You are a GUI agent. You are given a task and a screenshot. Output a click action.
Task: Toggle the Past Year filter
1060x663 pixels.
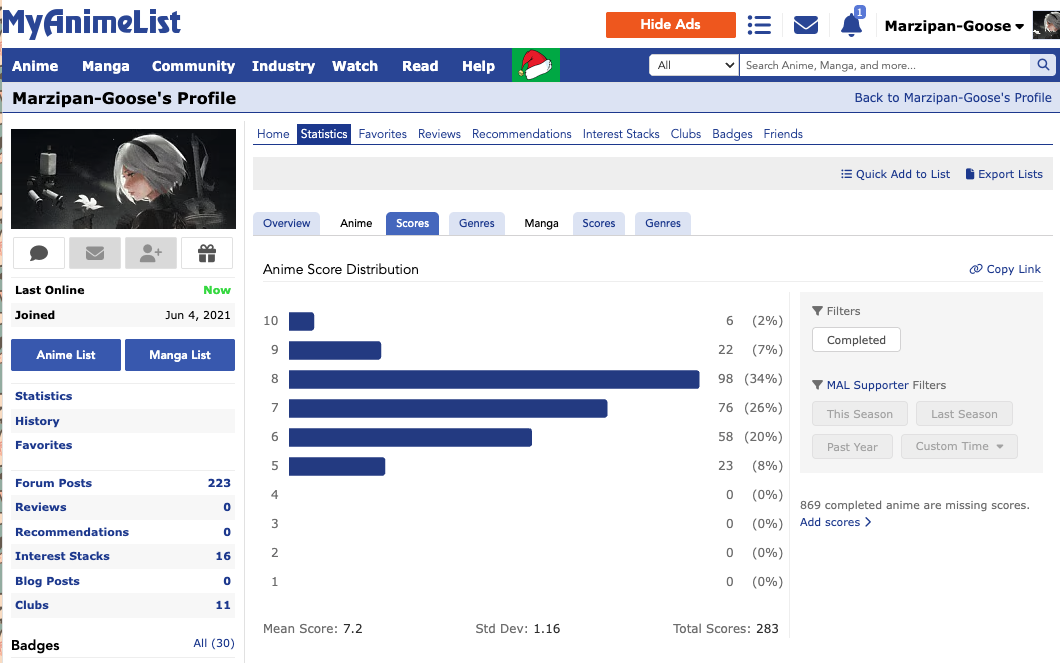[x=852, y=446]
